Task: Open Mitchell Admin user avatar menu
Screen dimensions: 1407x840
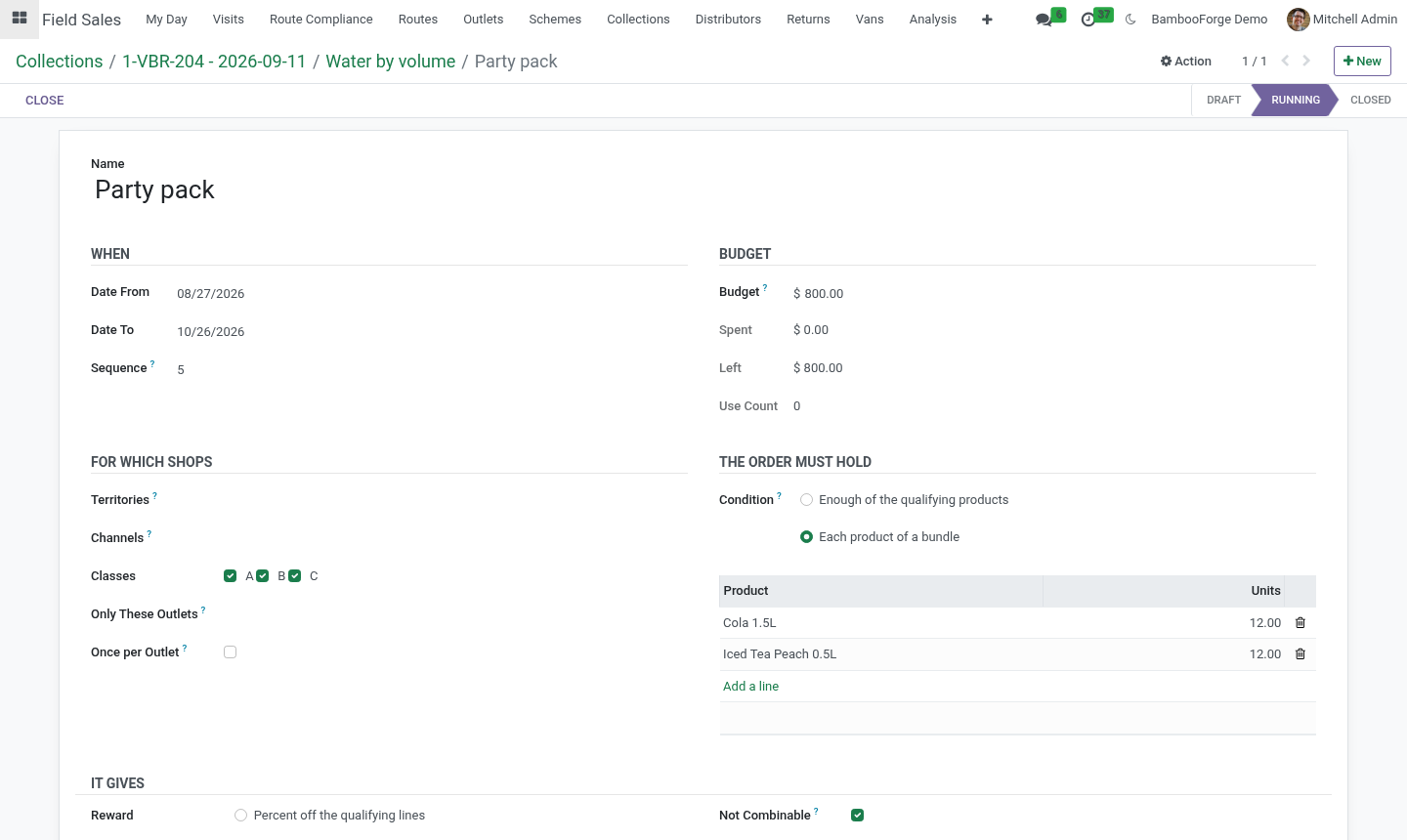Action: point(1342,20)
